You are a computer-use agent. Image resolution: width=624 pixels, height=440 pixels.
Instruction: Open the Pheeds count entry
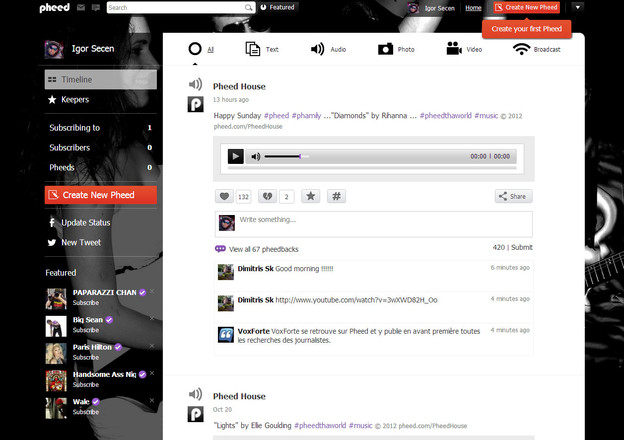point(101,167)
